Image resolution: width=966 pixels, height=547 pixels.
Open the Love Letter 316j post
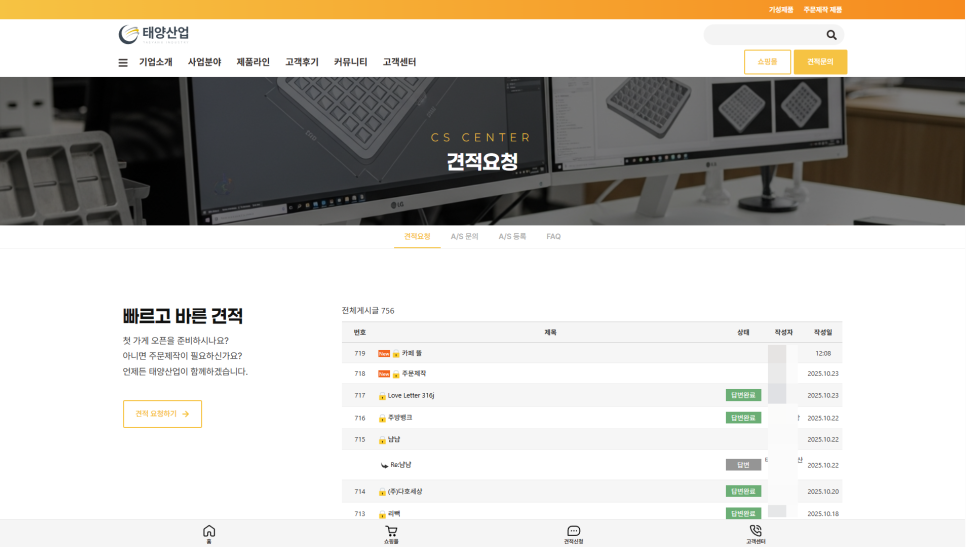[411, 396]
